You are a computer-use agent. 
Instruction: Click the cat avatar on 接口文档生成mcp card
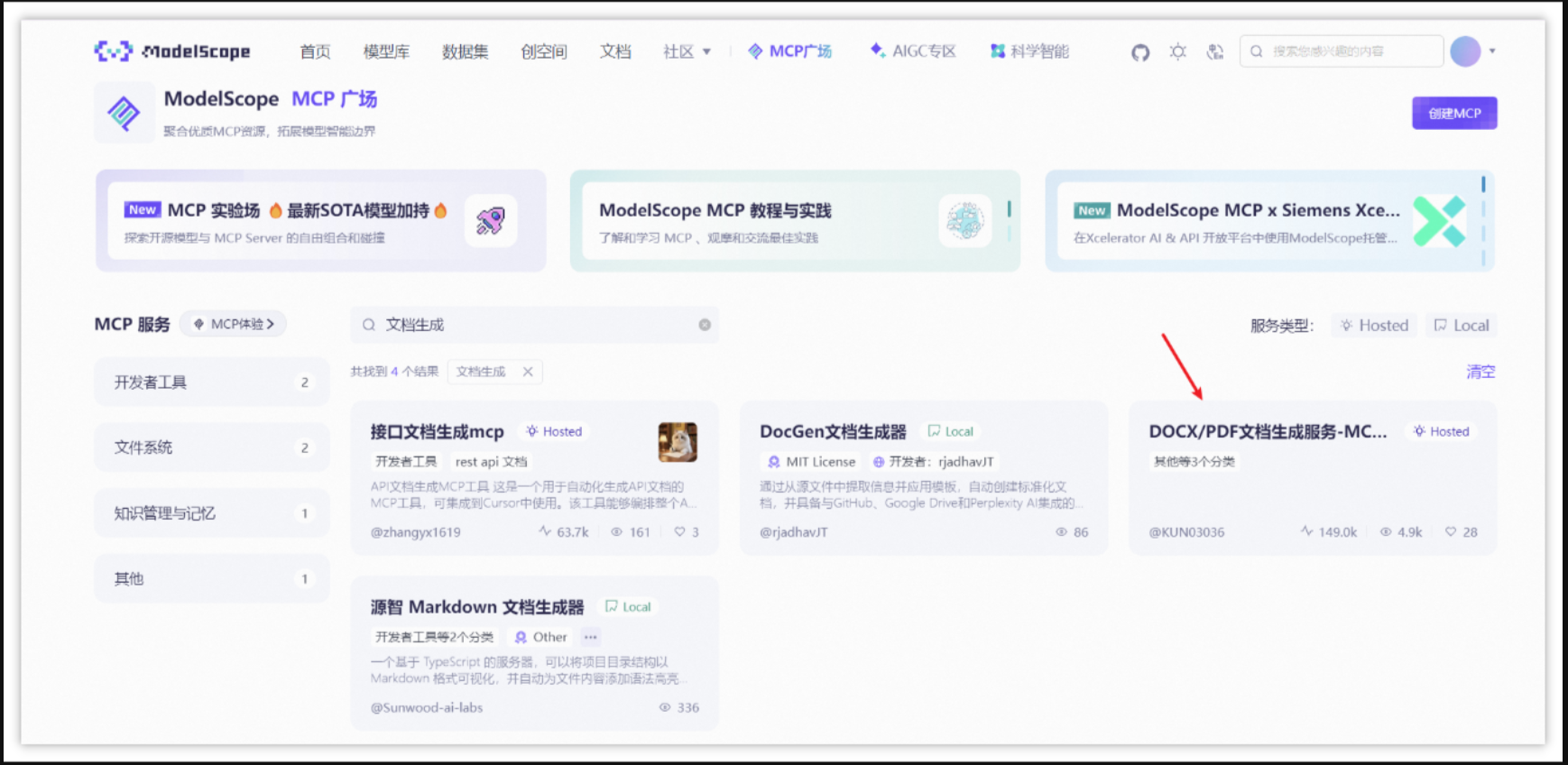(x=678, y=442)
